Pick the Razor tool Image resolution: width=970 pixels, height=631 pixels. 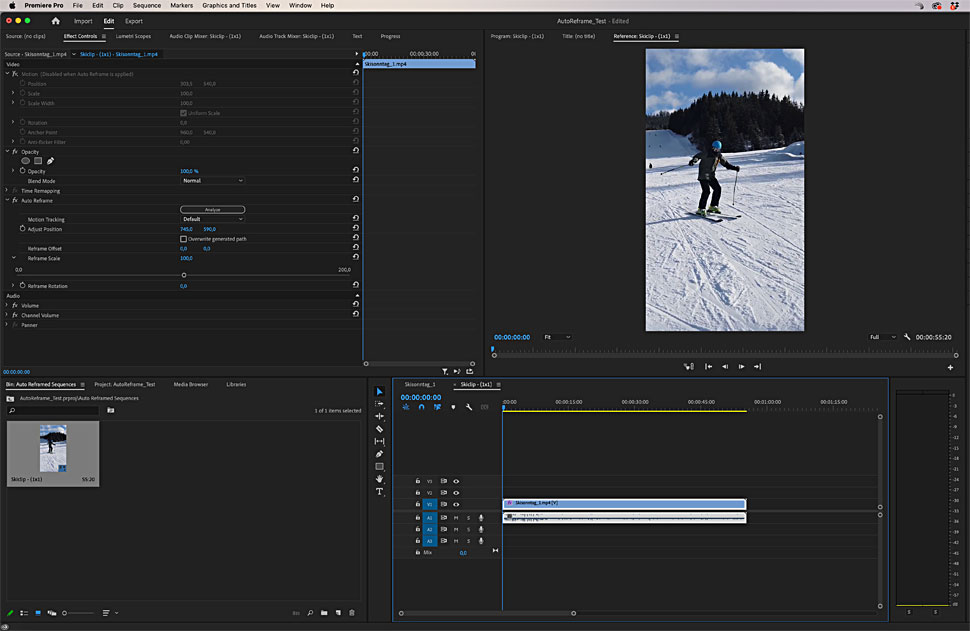[x=379, y=429]
